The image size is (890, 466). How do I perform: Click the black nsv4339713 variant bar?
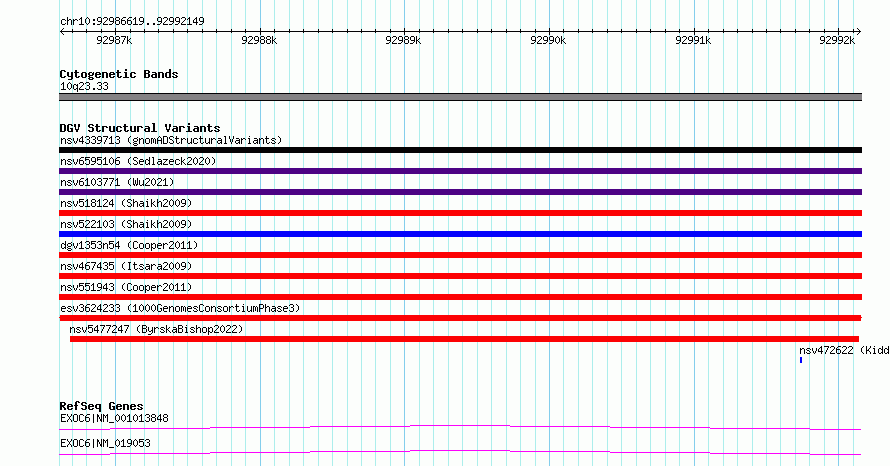pos(460,150)
